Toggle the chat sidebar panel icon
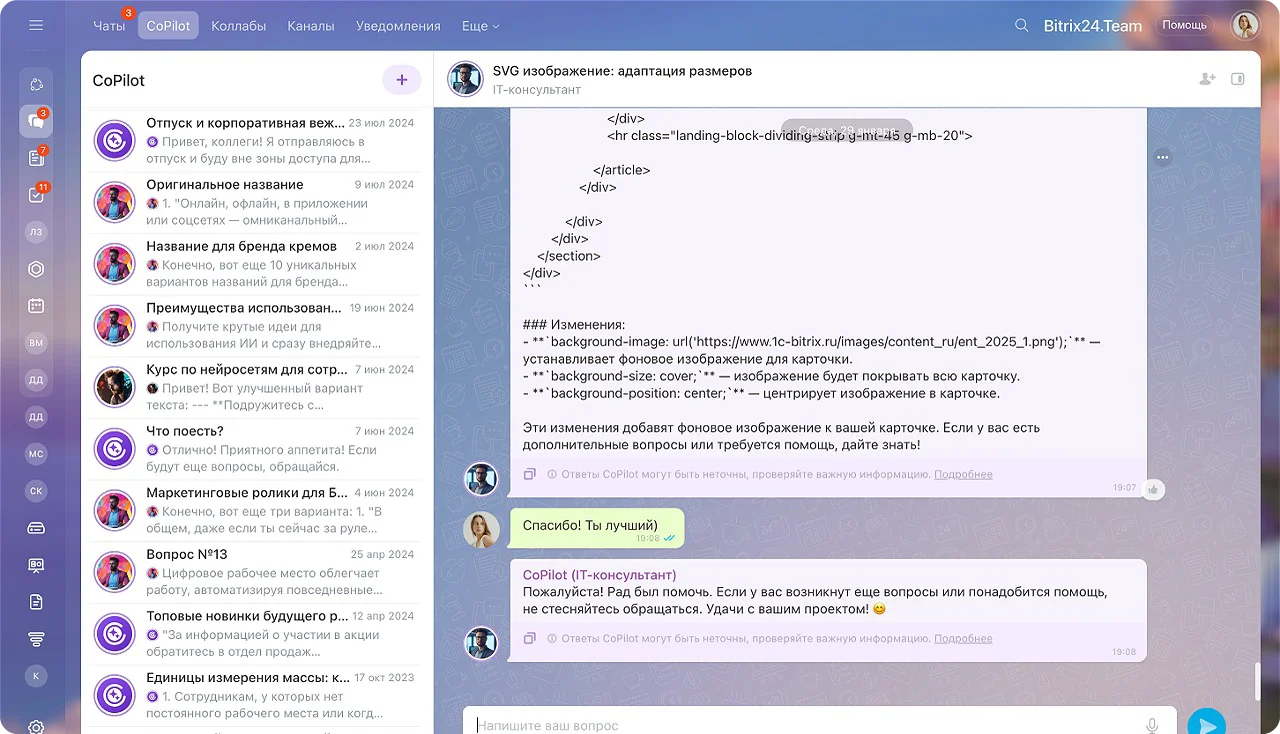 pyautogui.click(x=1238, y=79)
